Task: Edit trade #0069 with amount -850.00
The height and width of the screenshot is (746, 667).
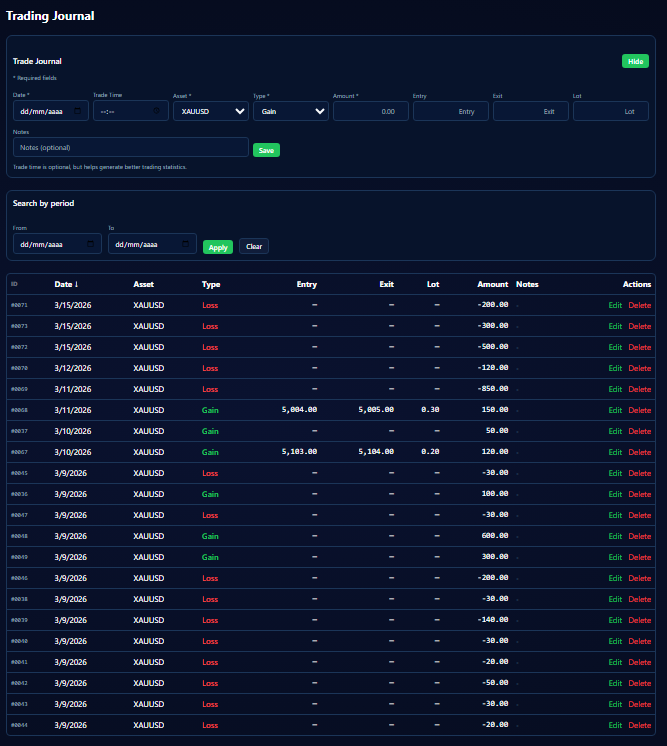Action: click(615, 389)
